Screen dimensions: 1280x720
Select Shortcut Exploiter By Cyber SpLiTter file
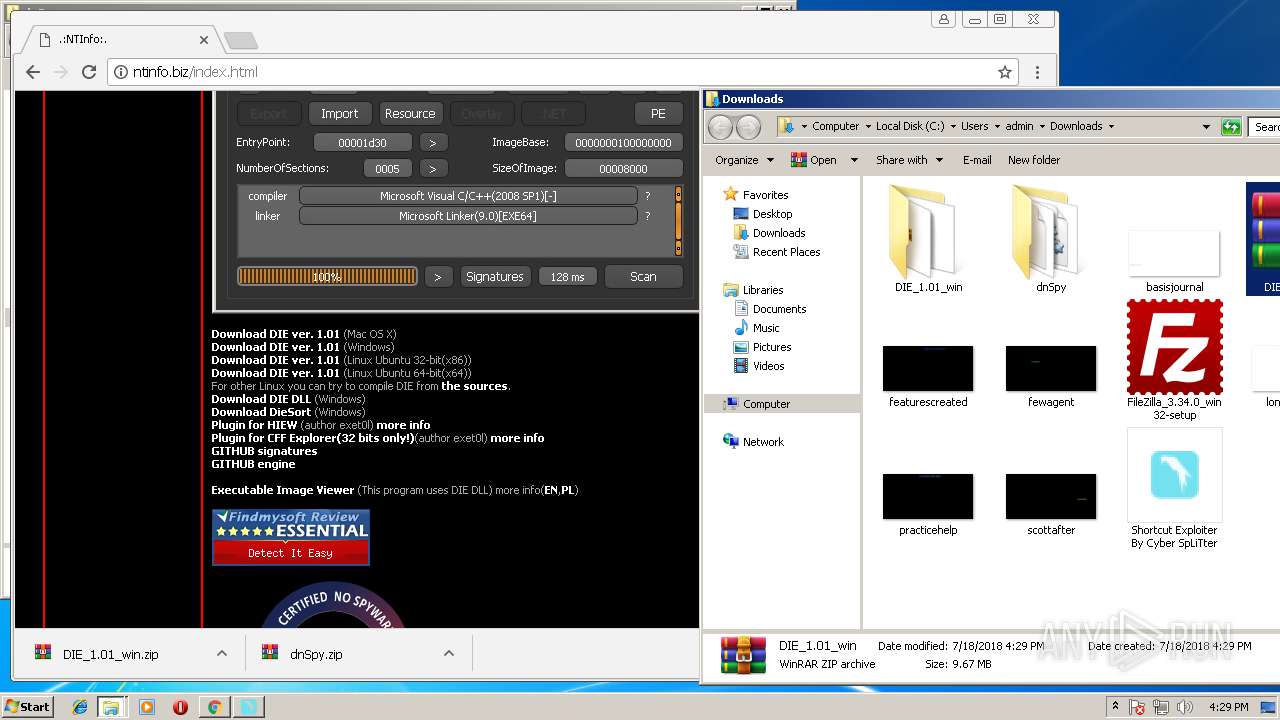click(x=1174, y=489)
